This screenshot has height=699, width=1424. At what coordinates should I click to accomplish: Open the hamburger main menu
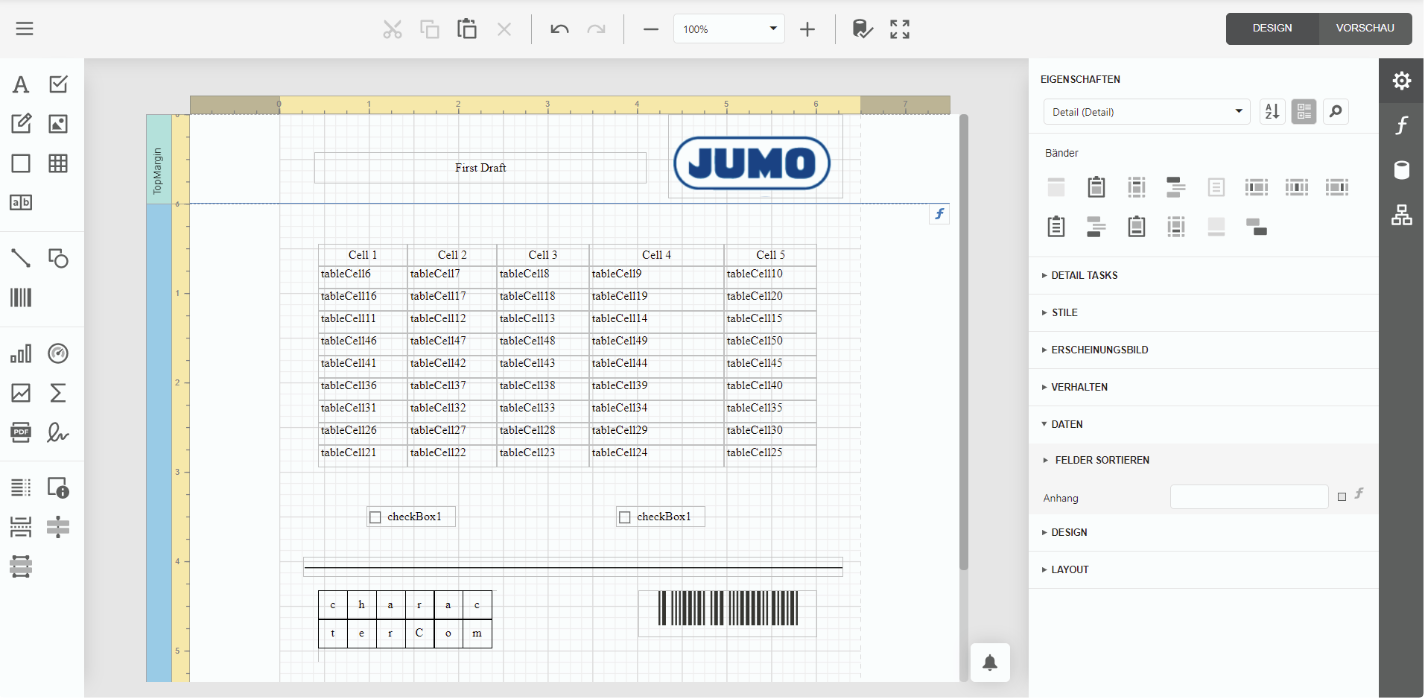click(x=25, y=29)
